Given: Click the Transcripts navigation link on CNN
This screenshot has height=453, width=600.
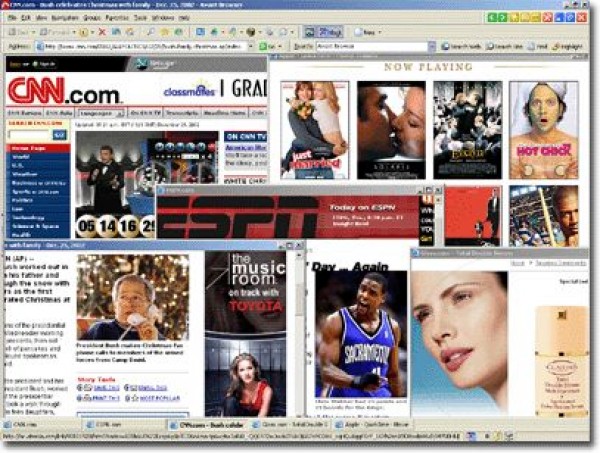Looking at the screenshot, I should (182, 113).
